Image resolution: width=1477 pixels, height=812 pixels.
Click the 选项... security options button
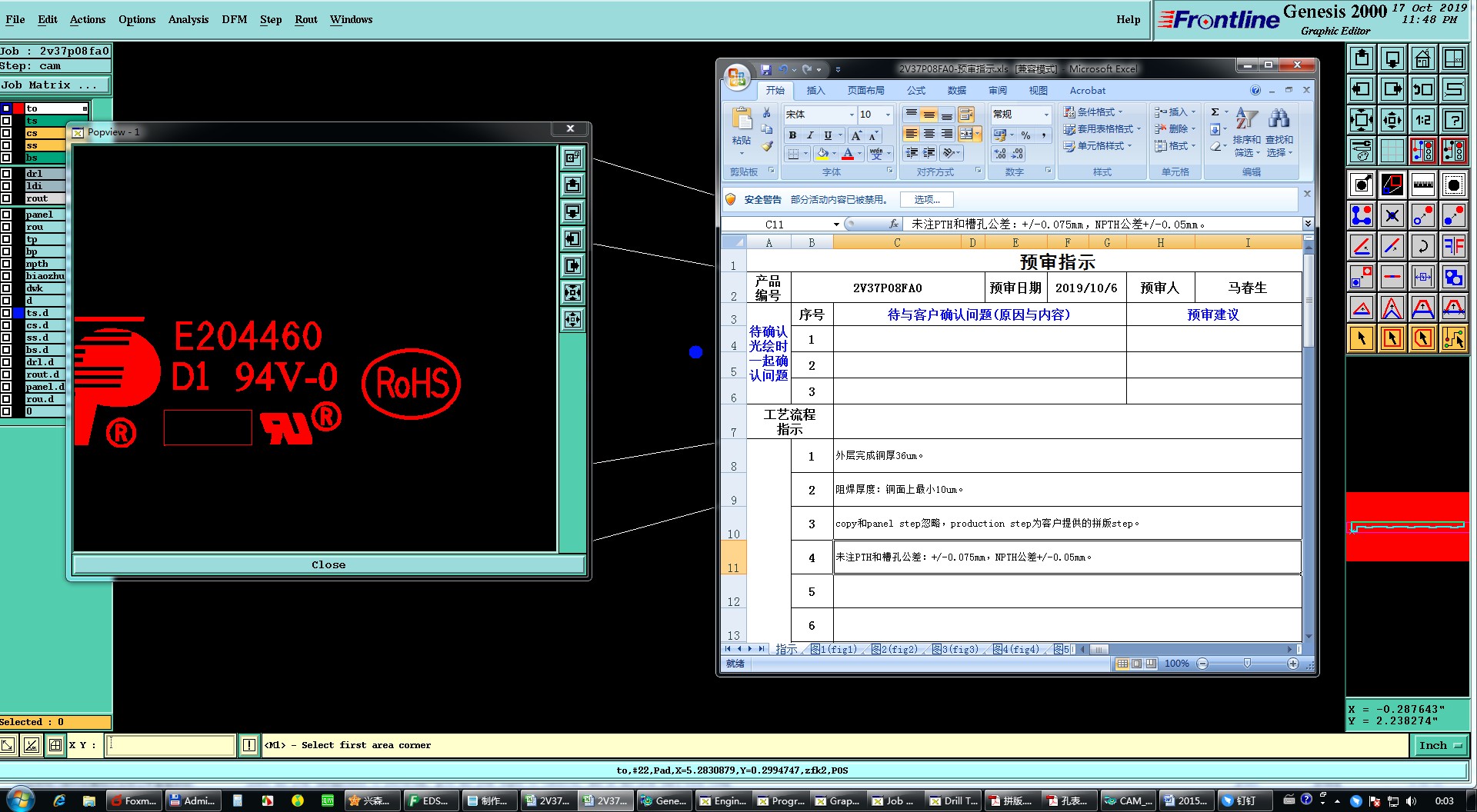click(x=926, y=200)
